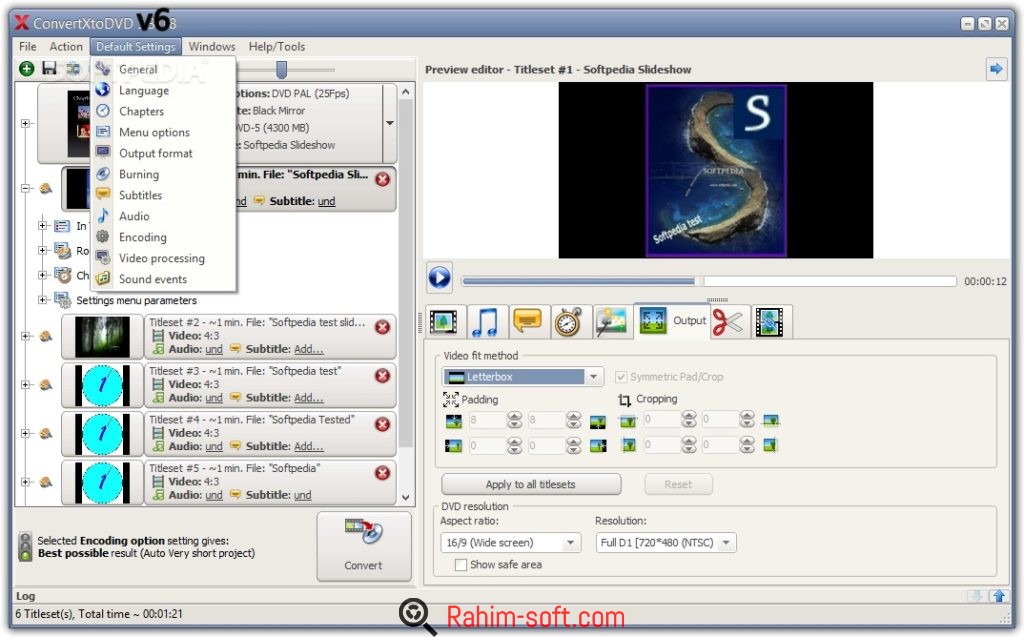Screen dimensions: 1024x637
Task: Click the blue arrow icon above preview
Action: click(x=996, y=69)
